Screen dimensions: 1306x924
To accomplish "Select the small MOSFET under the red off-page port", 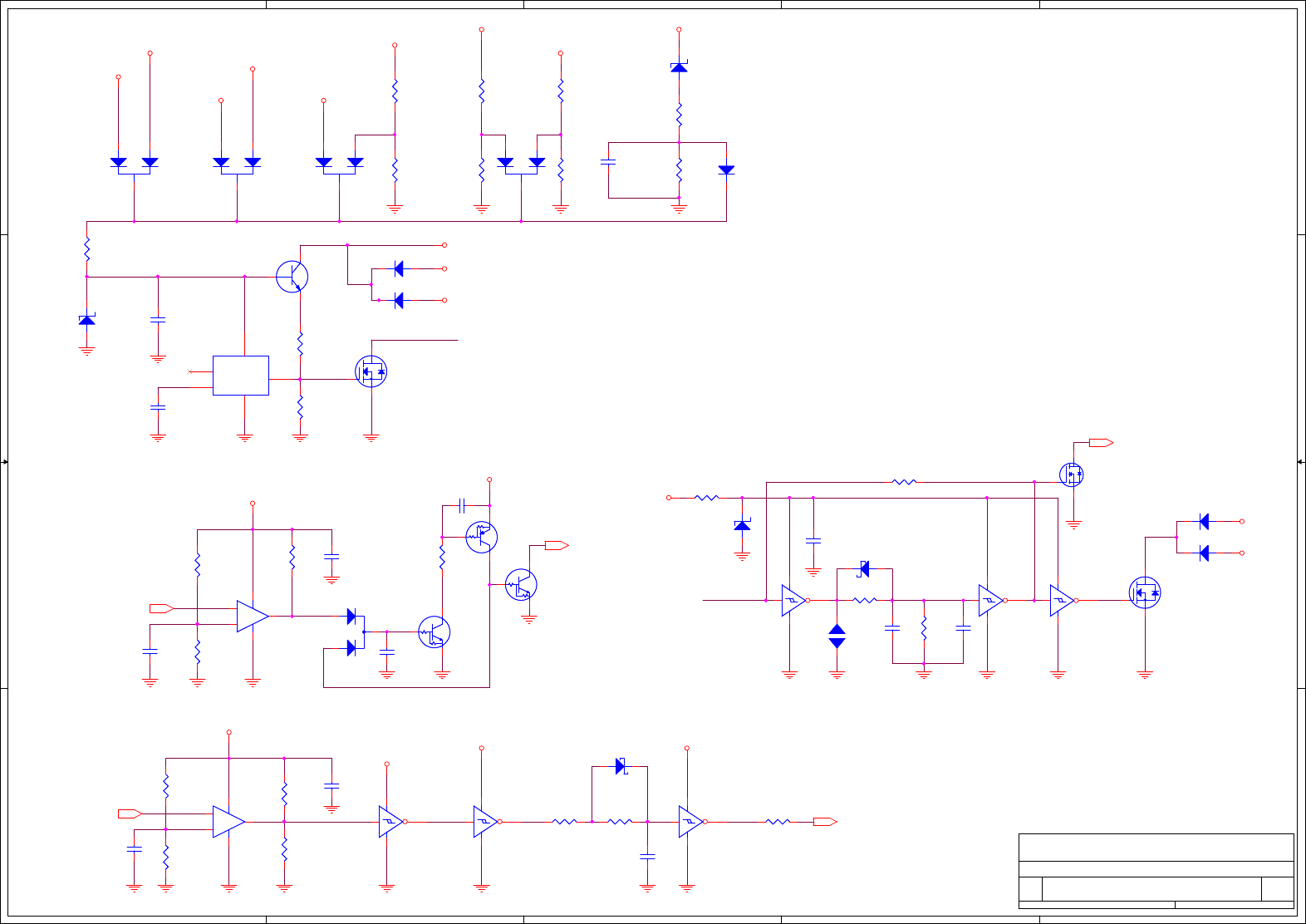I will [x=1072, y=475].
